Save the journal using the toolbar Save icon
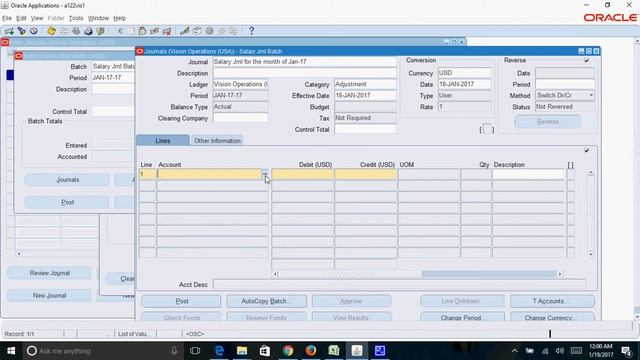The image size is (640, 360). [x=51, y=31]
